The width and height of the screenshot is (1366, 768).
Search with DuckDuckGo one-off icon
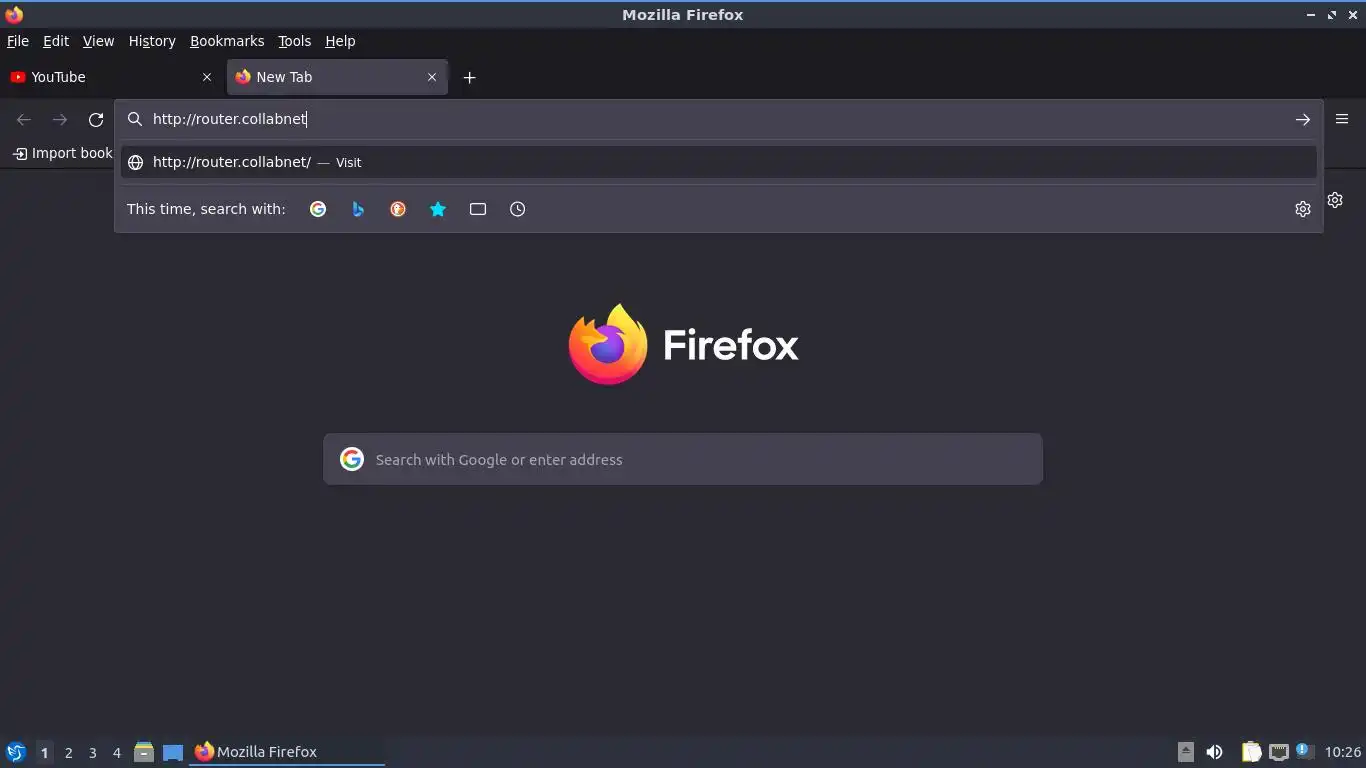coord(398,209)
